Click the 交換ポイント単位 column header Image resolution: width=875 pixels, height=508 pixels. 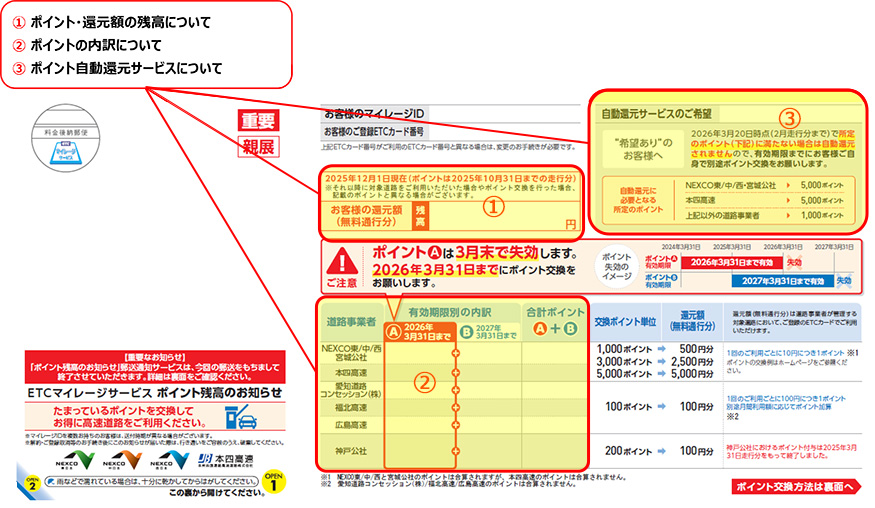(625, 322)
